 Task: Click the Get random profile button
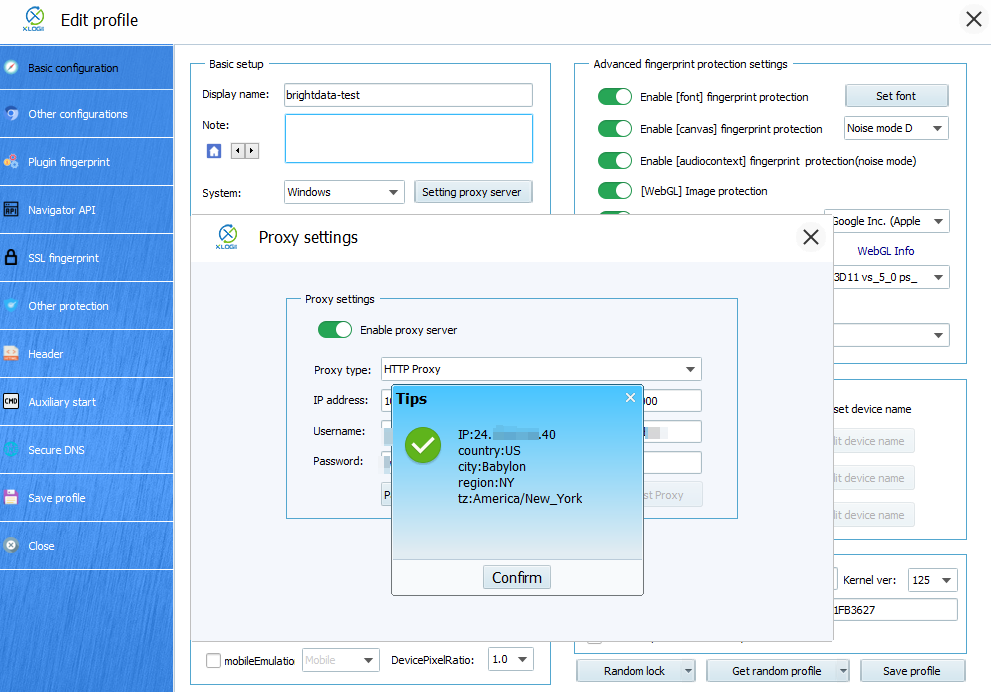[777, 670]
